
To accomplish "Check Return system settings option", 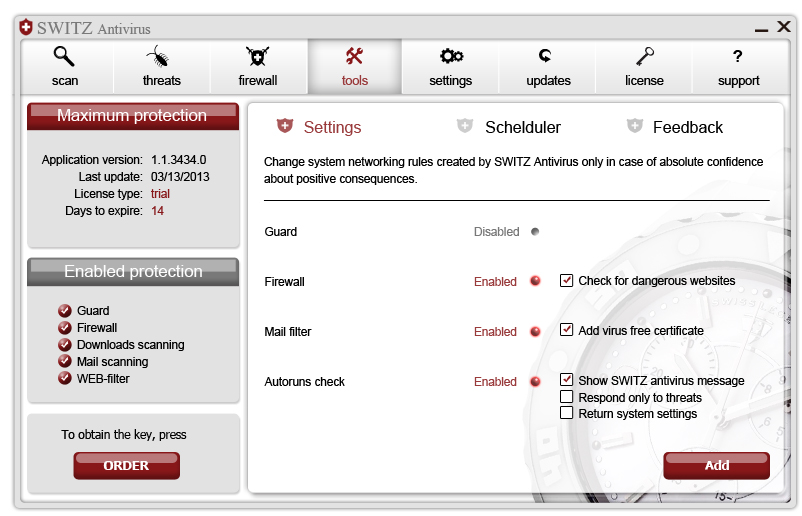I will [567, 413].
